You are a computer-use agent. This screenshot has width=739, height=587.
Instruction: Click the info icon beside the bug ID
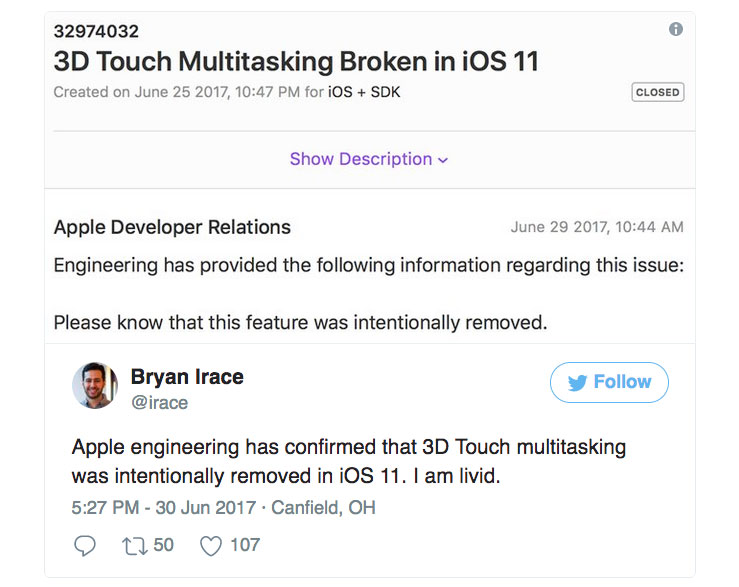pyautogui.click(x=676, y=30)
